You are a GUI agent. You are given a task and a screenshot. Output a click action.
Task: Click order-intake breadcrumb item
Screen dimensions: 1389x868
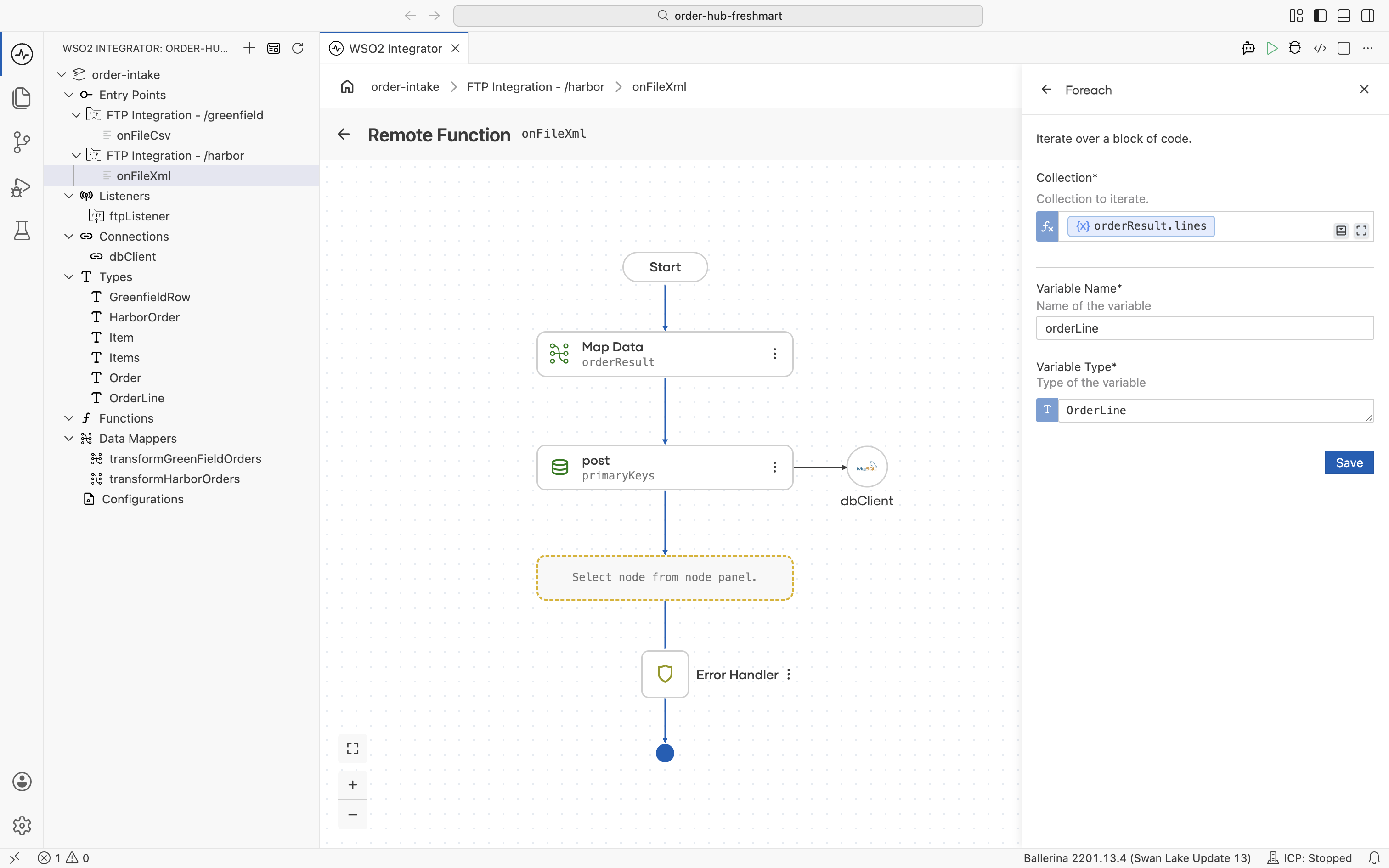(405, 87)
